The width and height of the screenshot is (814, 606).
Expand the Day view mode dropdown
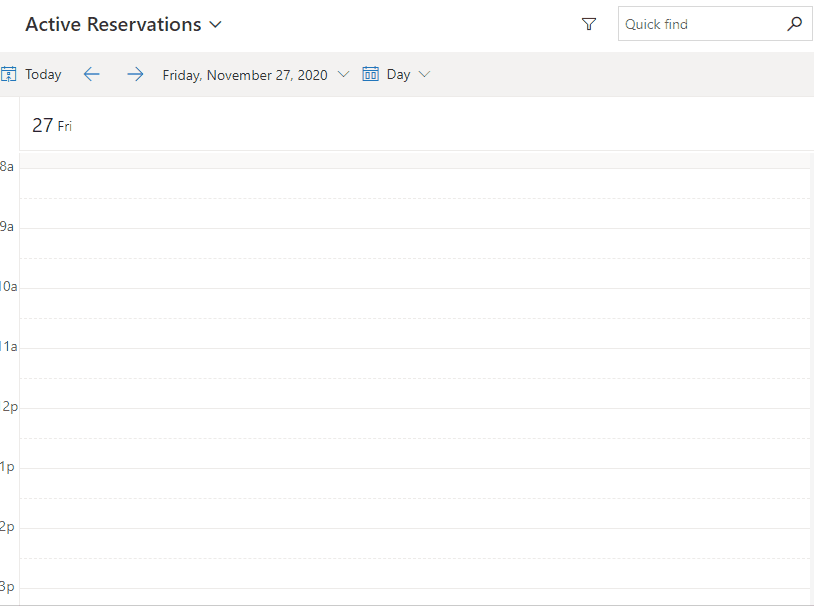[x=423, y=74]
